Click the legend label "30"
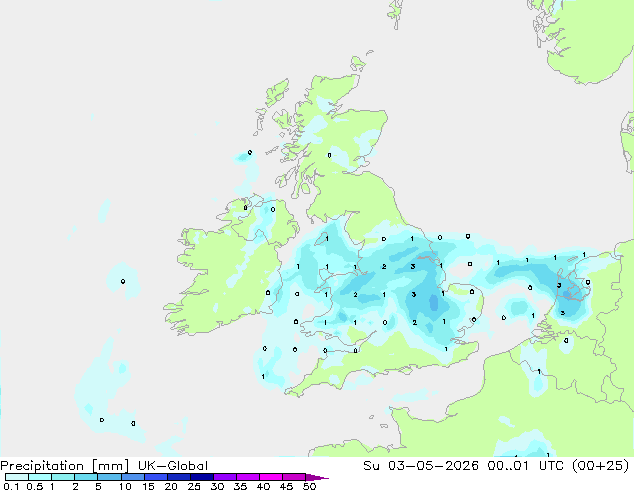Viewport: 634px width, 490px height. click(217, 486)
